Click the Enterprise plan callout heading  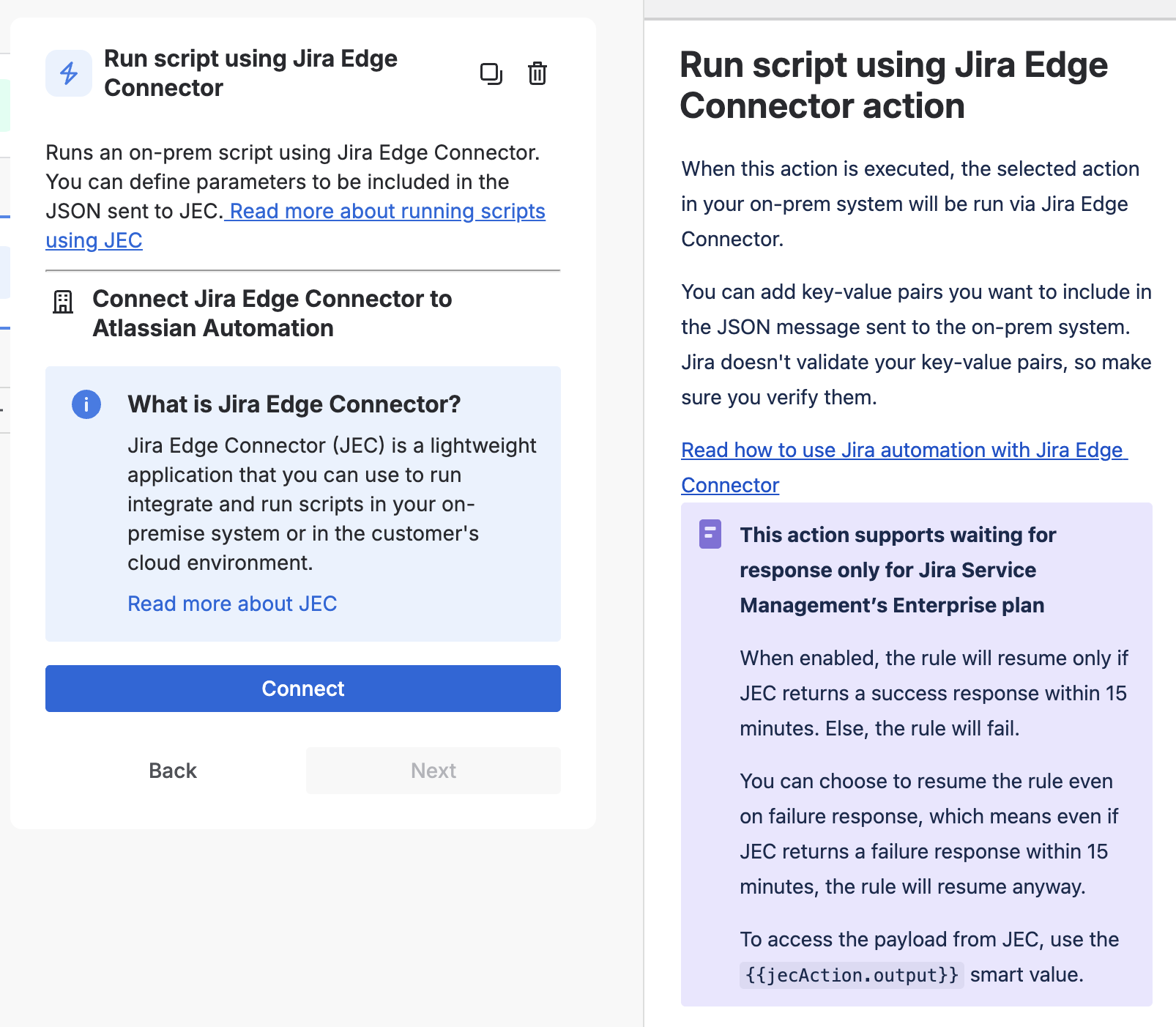[x=892, y=570]
